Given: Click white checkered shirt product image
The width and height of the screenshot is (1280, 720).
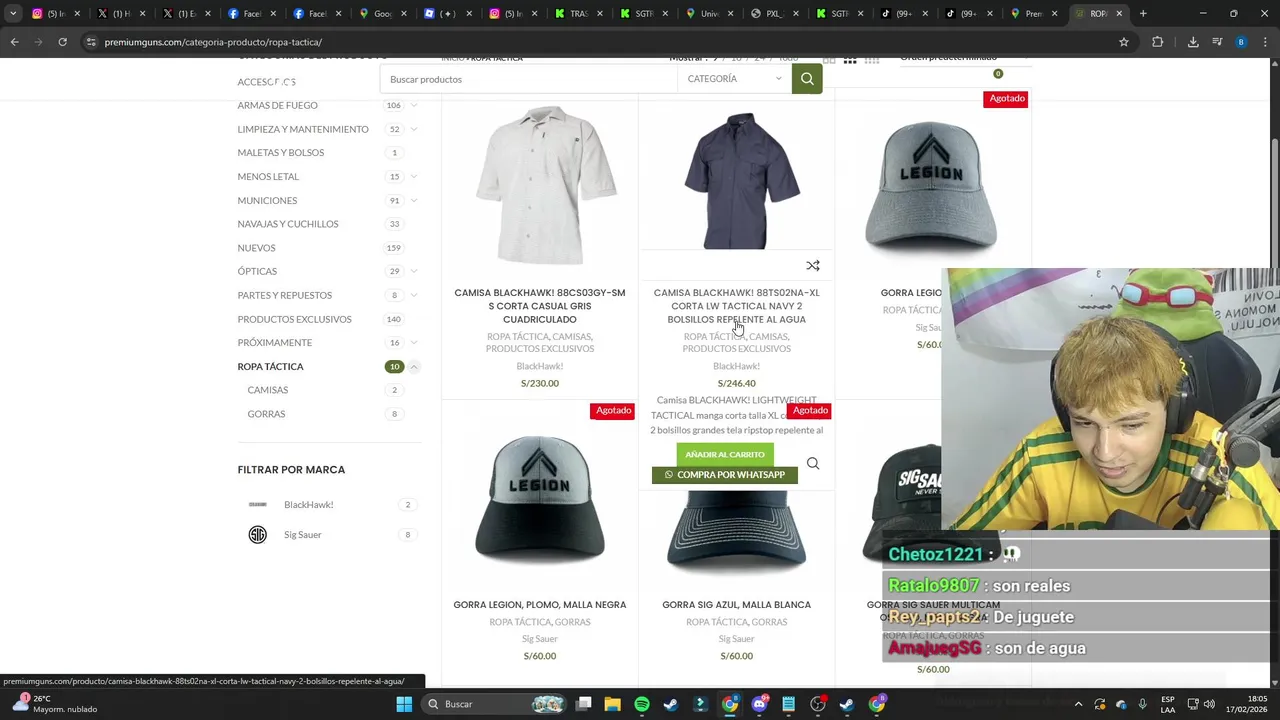Looking at the screenshot, I should [545, 185].
